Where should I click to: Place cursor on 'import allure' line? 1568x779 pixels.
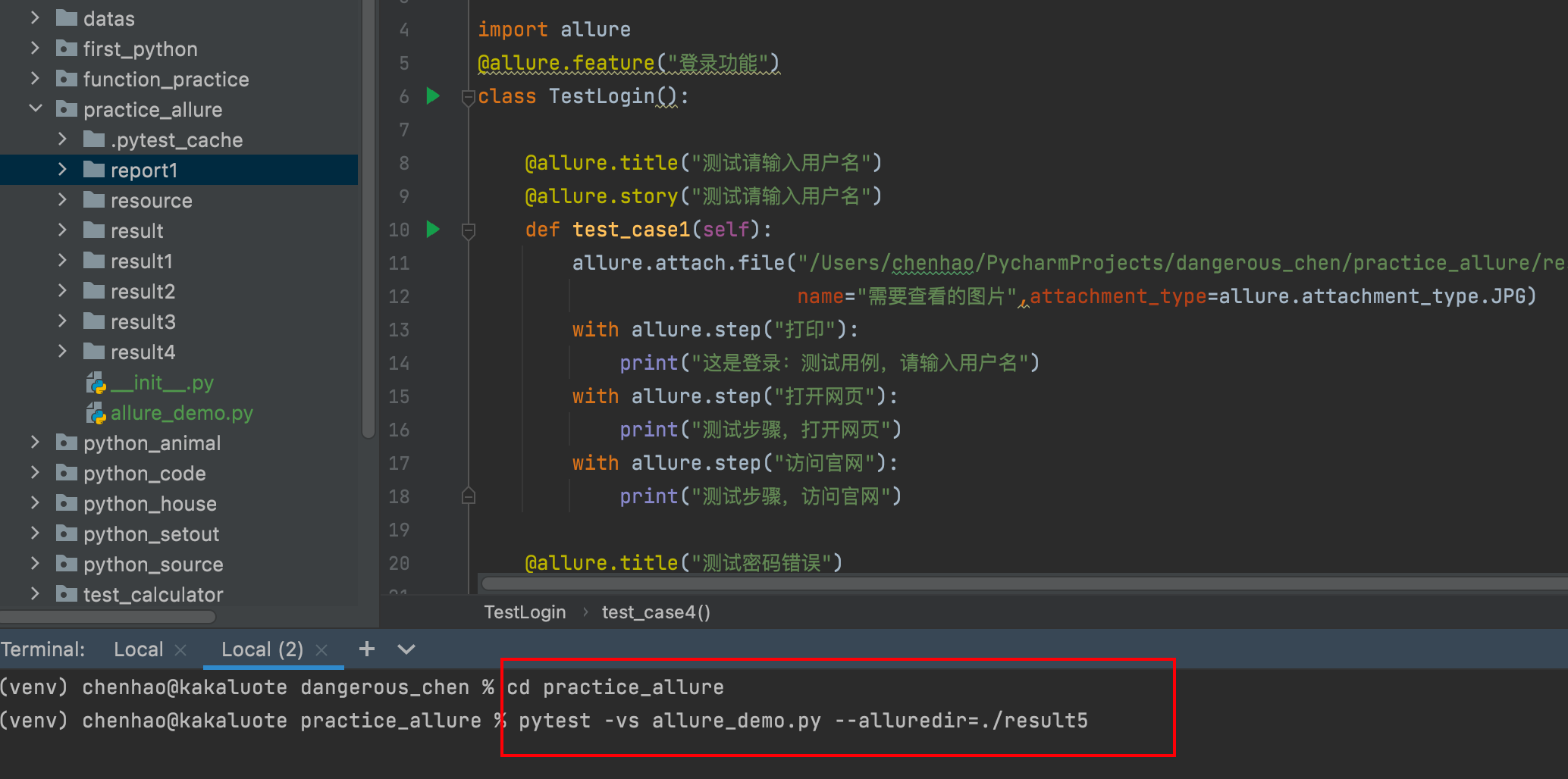(x=554, y=30)
